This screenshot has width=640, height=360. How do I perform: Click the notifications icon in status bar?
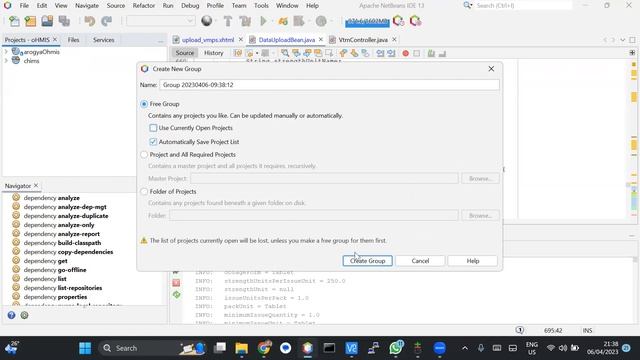[520, 330]
